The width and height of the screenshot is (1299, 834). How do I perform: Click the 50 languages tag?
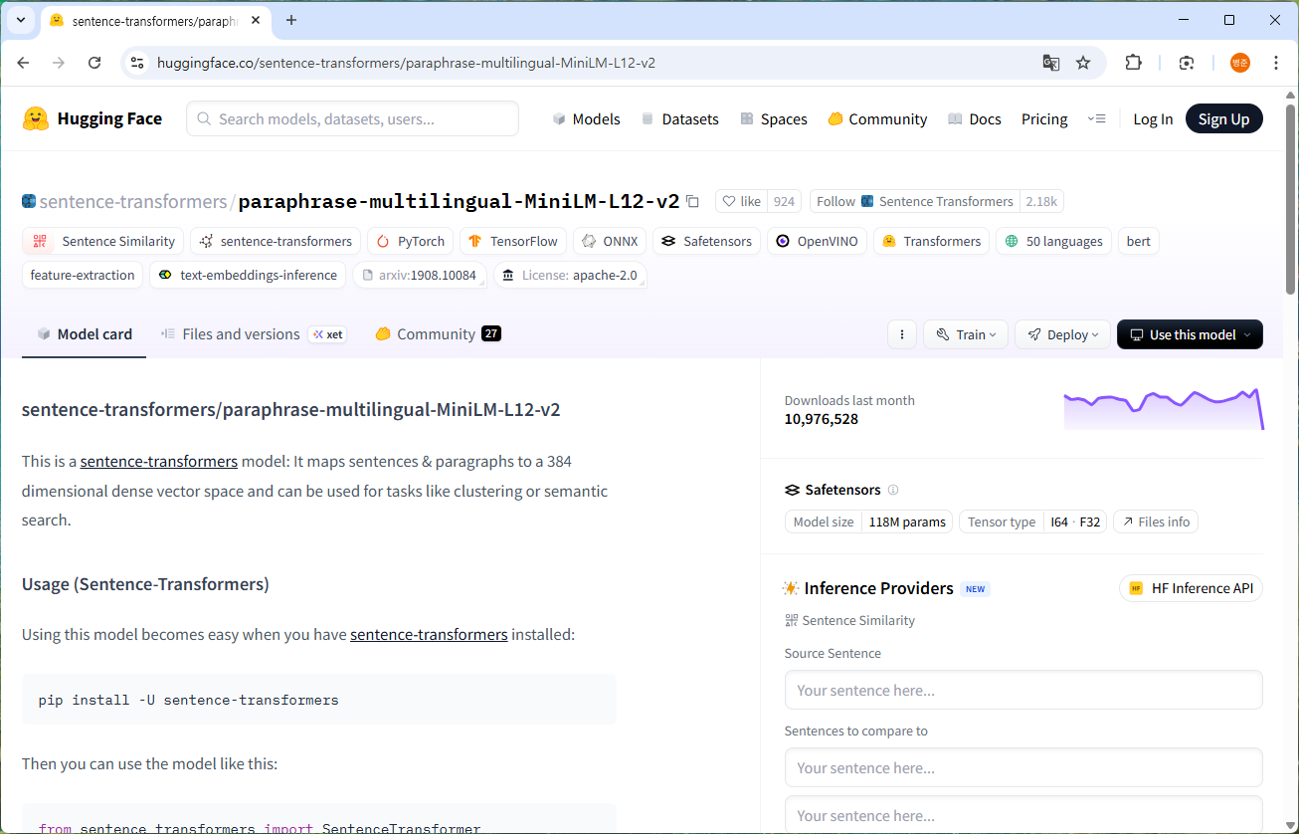(1054, 242)
